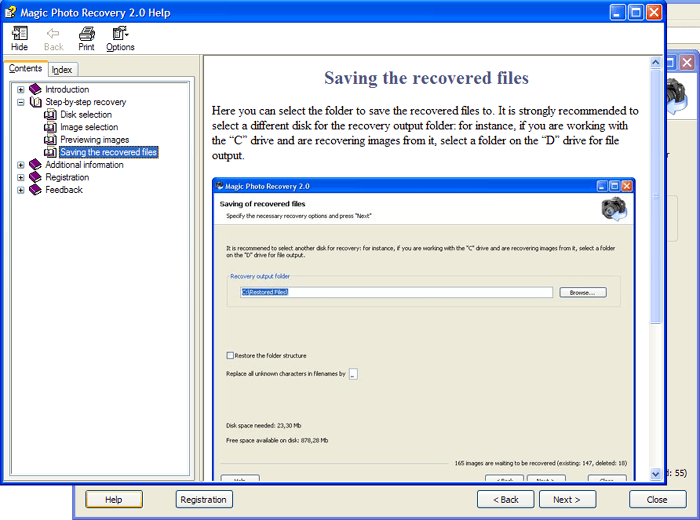The width and height of the screenshot is (700, 520).
Task: Click the Hide toolbar icon
Action: pos(20,33)
